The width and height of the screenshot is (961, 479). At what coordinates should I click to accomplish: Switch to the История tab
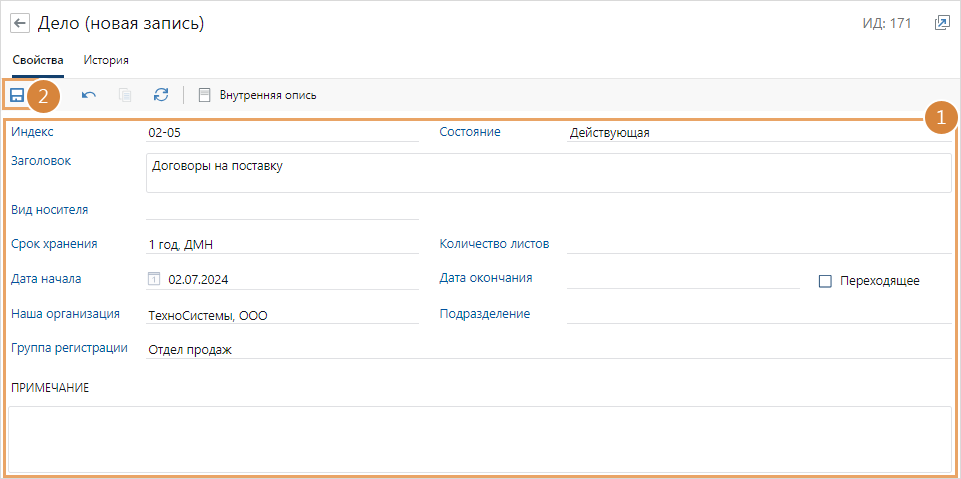pos(105,60)
